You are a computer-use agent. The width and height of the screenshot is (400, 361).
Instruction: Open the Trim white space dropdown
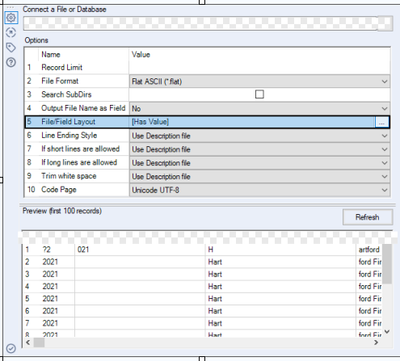click(259, 176)
